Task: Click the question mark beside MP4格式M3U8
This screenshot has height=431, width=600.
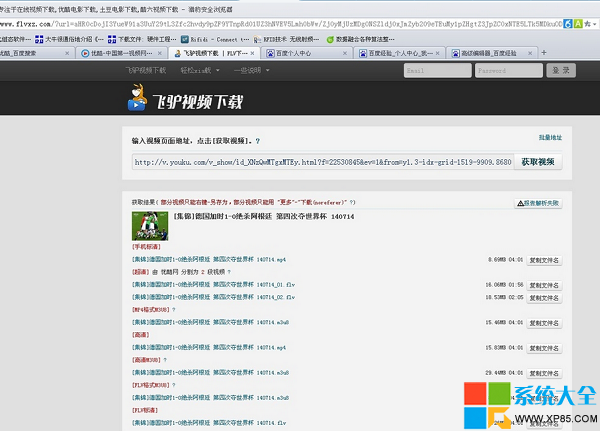Action: [173, 310]
